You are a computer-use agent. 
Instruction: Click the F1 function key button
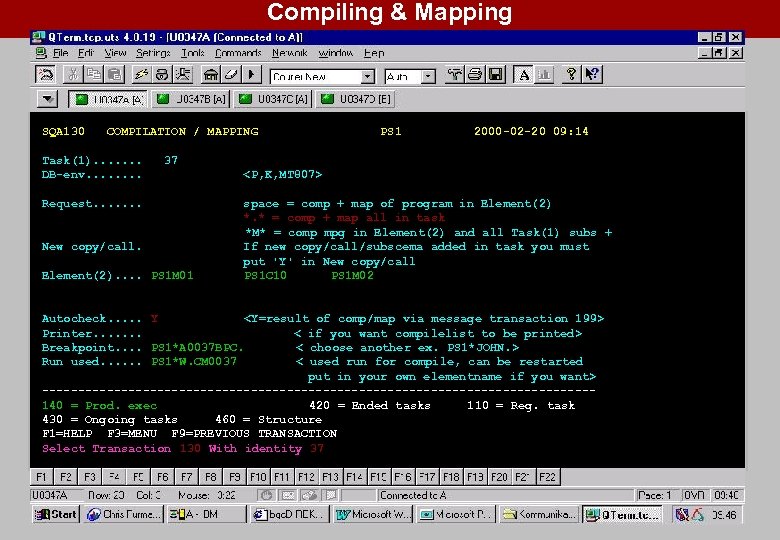click(x=42, y=477)
